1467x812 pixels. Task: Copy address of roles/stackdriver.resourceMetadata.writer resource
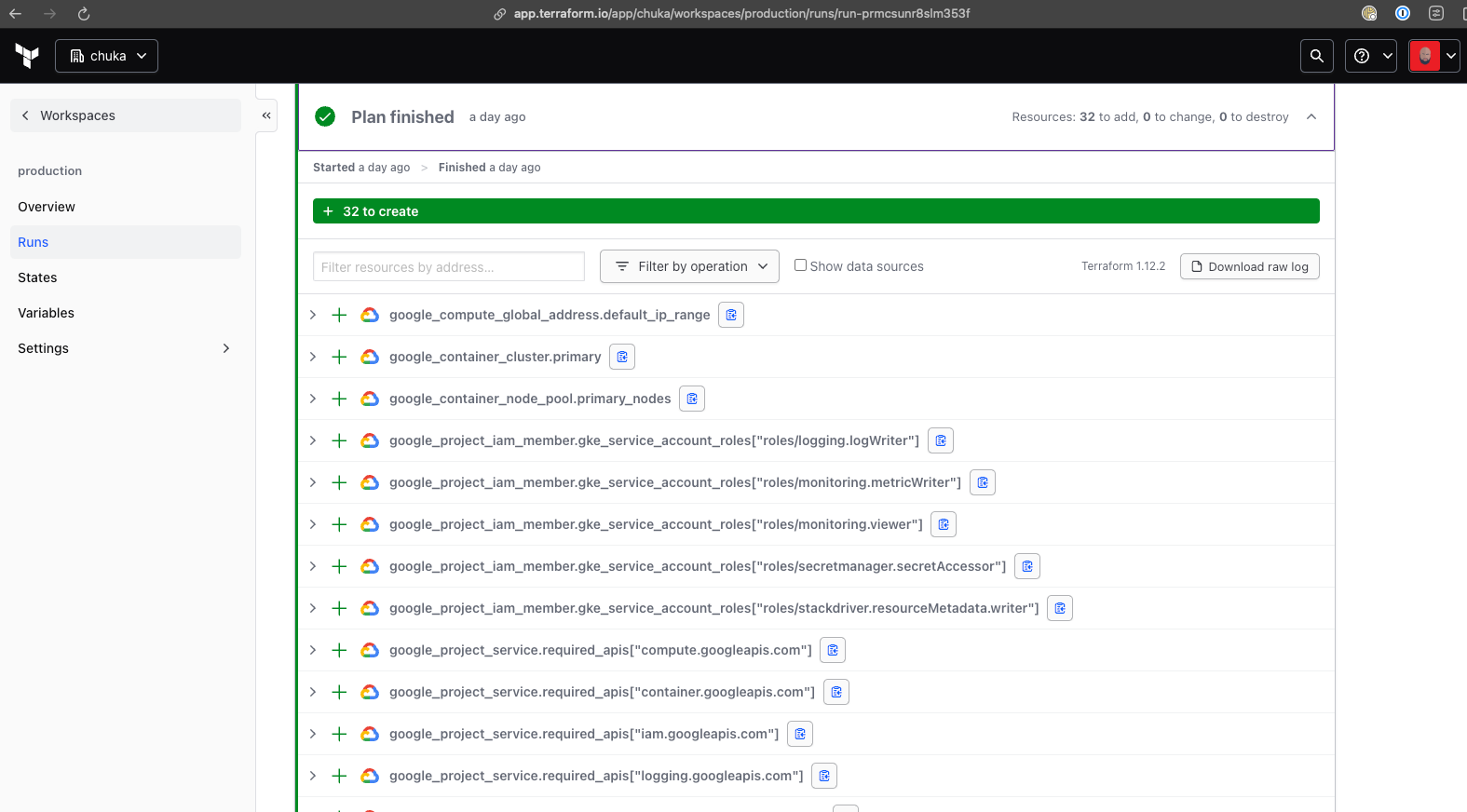tap(1060, 608)
